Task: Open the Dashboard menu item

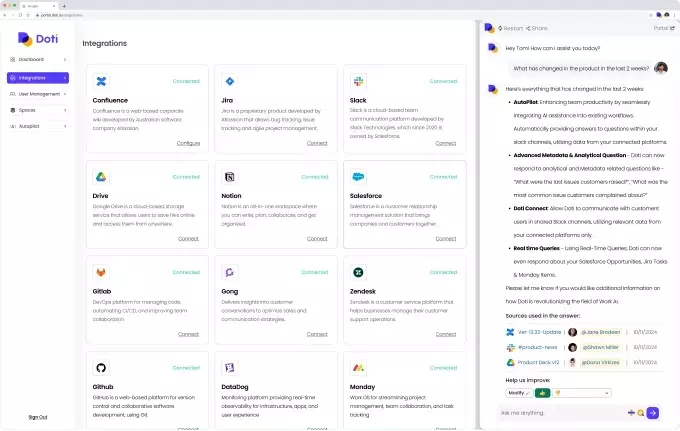Action: tap(38, 59)
